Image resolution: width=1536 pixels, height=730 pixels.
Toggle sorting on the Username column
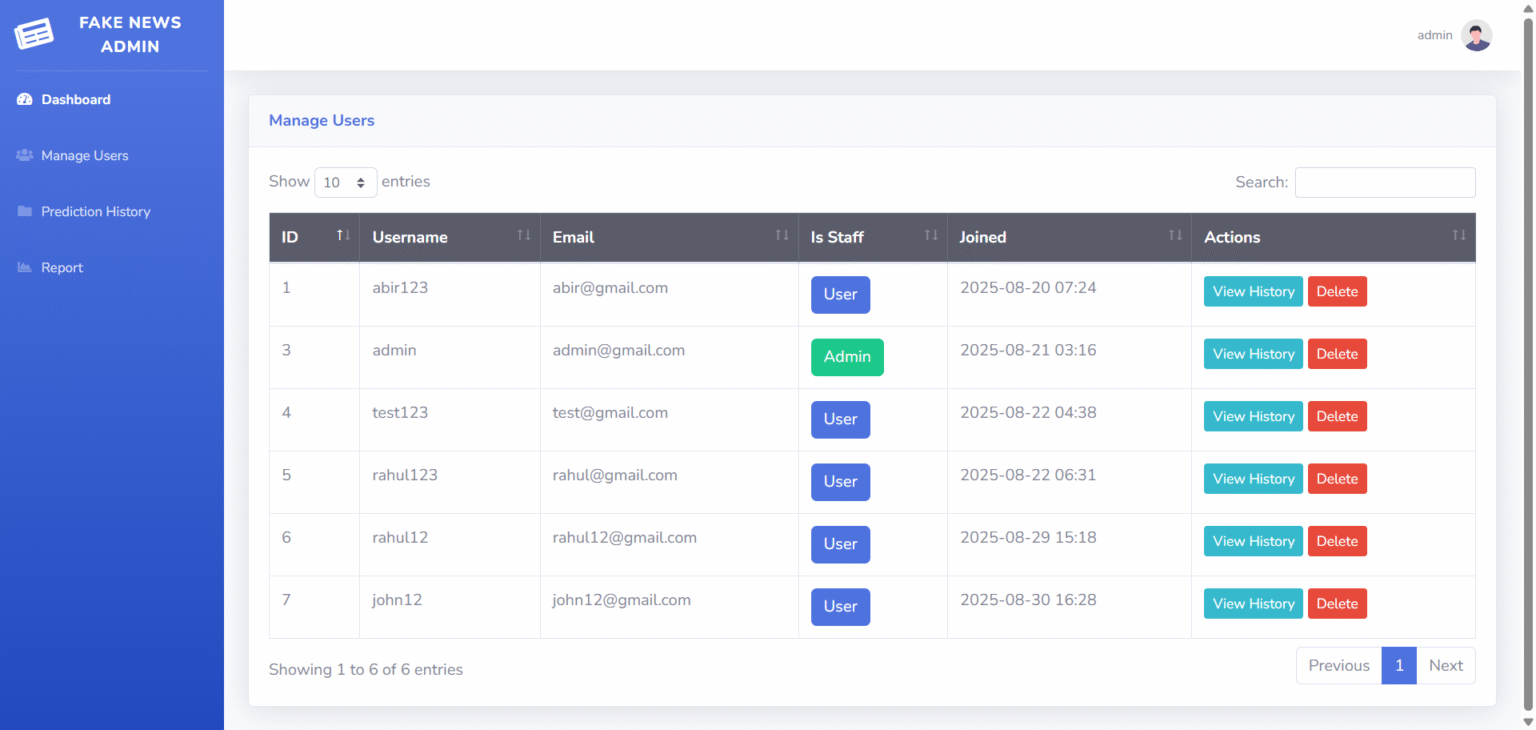point(524,235)
